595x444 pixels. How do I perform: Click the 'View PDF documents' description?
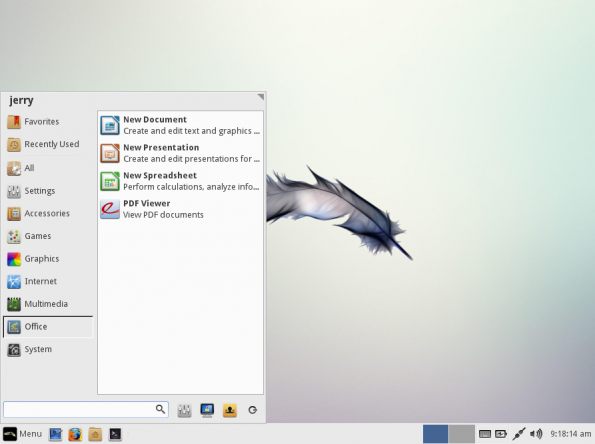coord(163,215)
